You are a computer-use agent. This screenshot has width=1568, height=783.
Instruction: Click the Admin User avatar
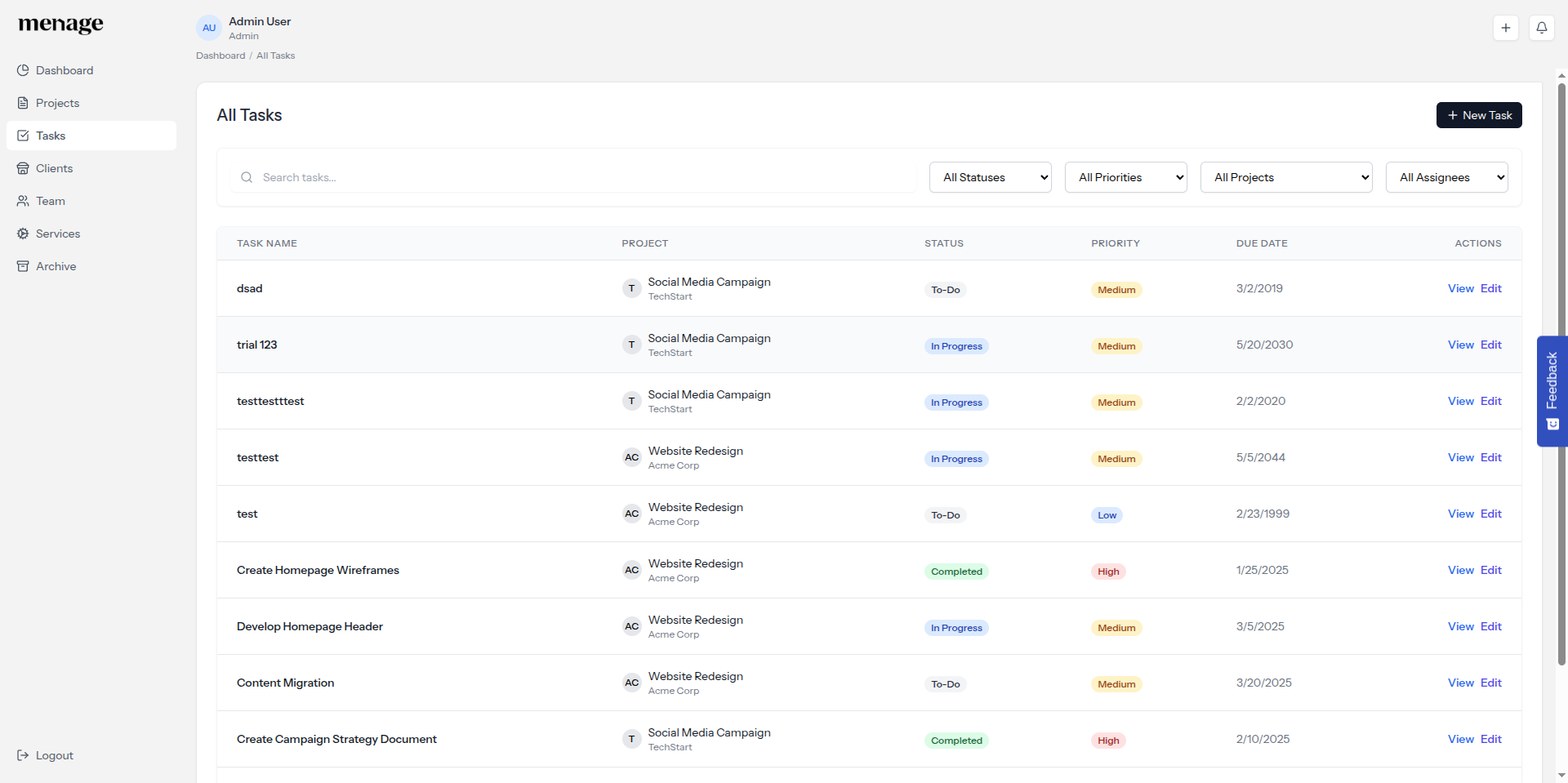click(x=209, y=27)
